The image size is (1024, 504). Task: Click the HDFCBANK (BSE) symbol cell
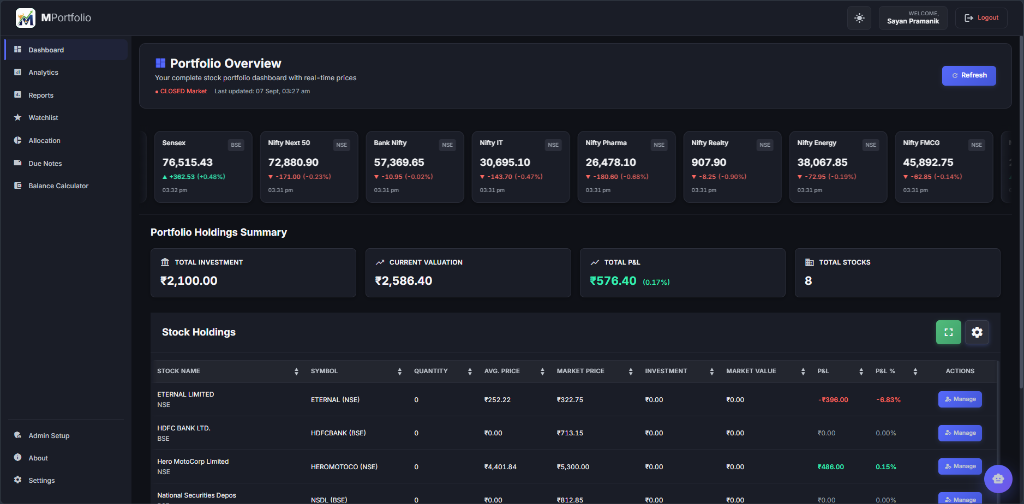339,433
